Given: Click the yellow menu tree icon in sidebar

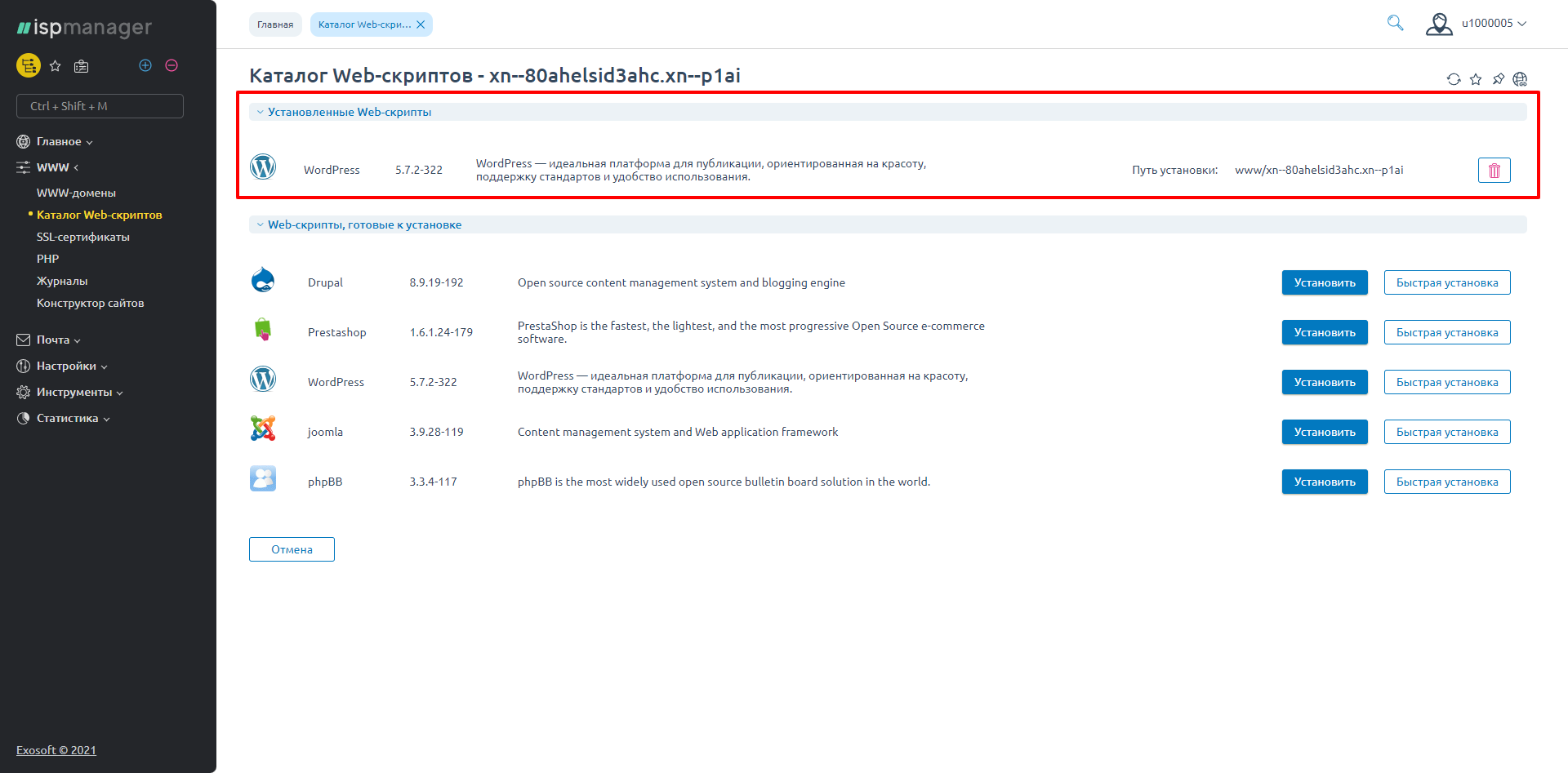Looking at the screenshot, I should (x=29, y=65).
